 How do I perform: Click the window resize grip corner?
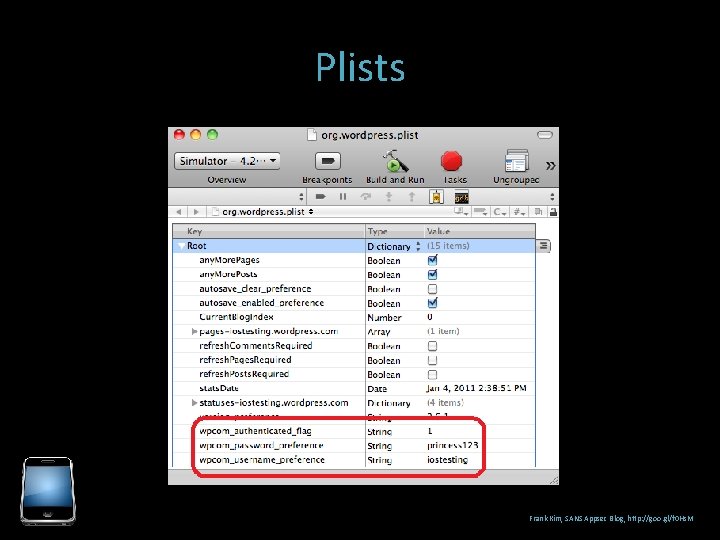point(554,480)
